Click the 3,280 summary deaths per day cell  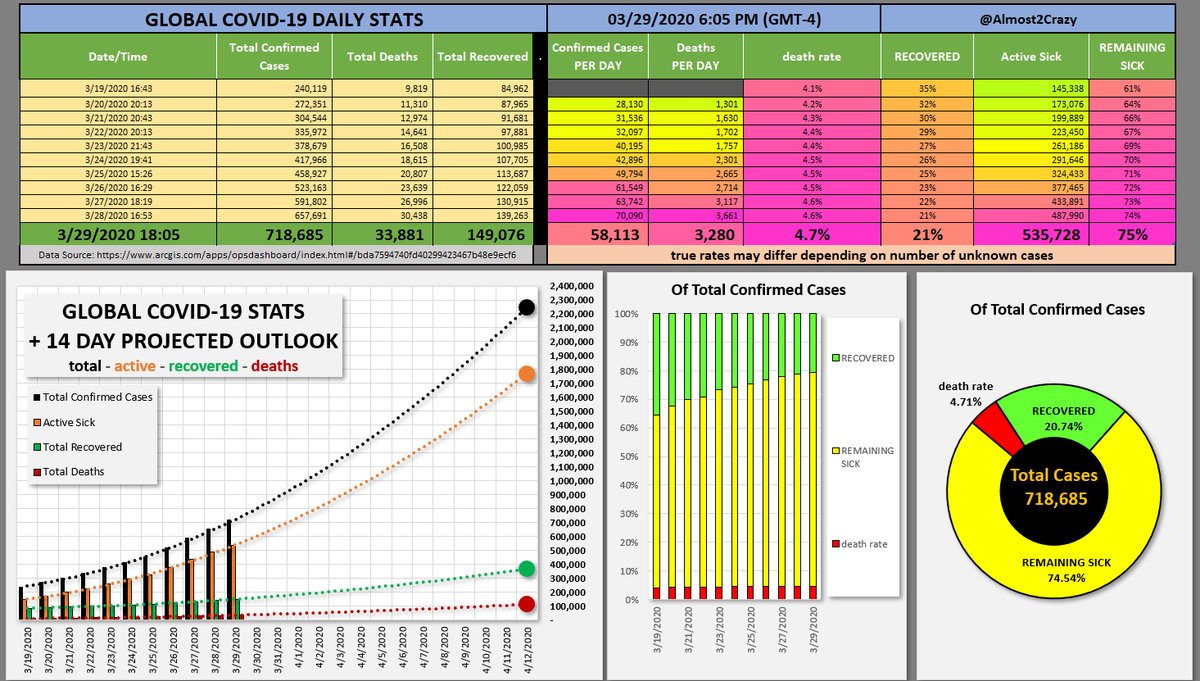(x=696, y=236)
